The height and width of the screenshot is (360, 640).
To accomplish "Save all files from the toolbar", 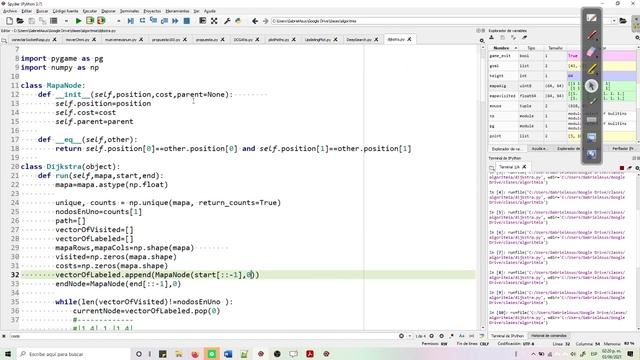I will (x=42, y=21).
